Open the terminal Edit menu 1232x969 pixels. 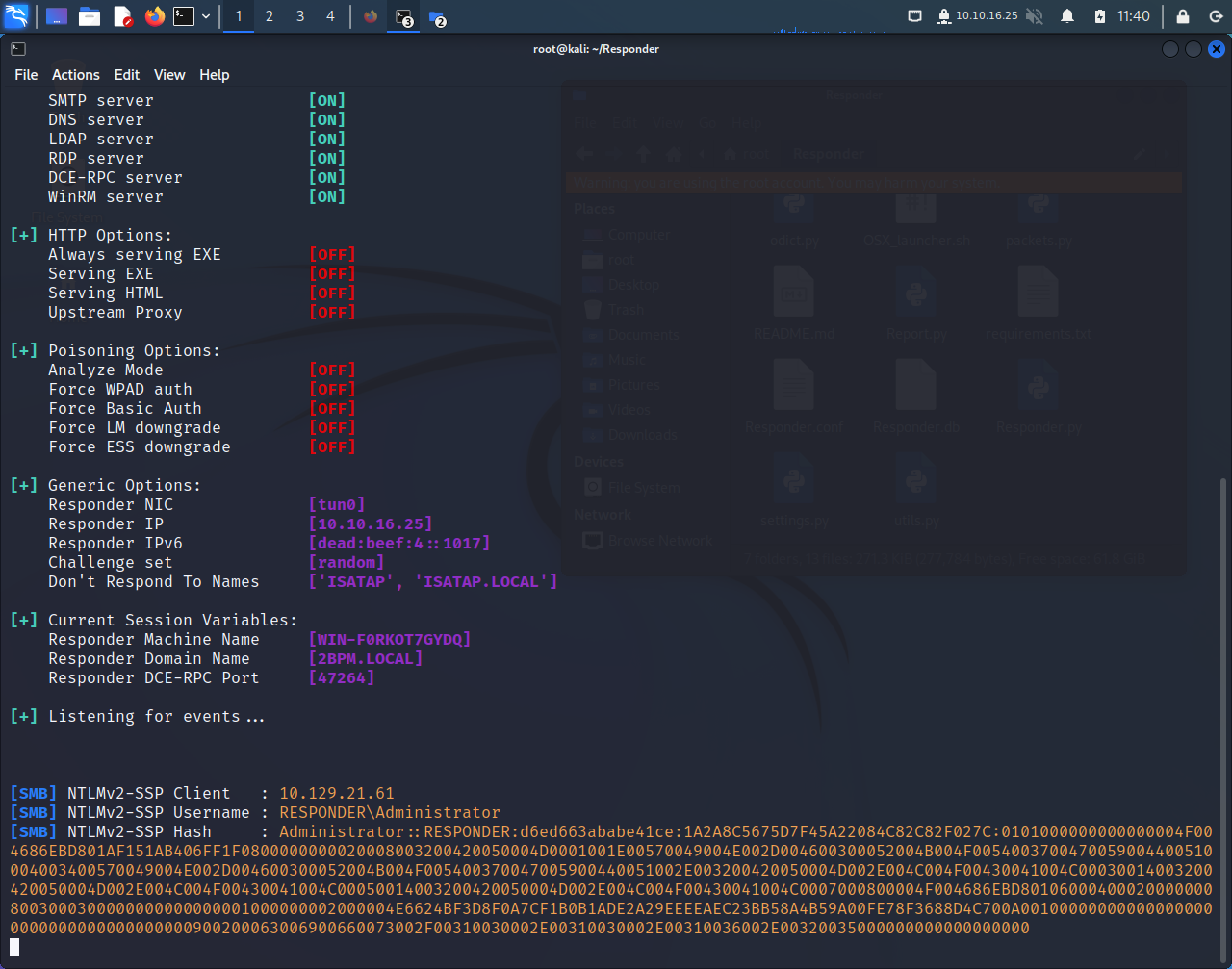[x=127, y=75]
